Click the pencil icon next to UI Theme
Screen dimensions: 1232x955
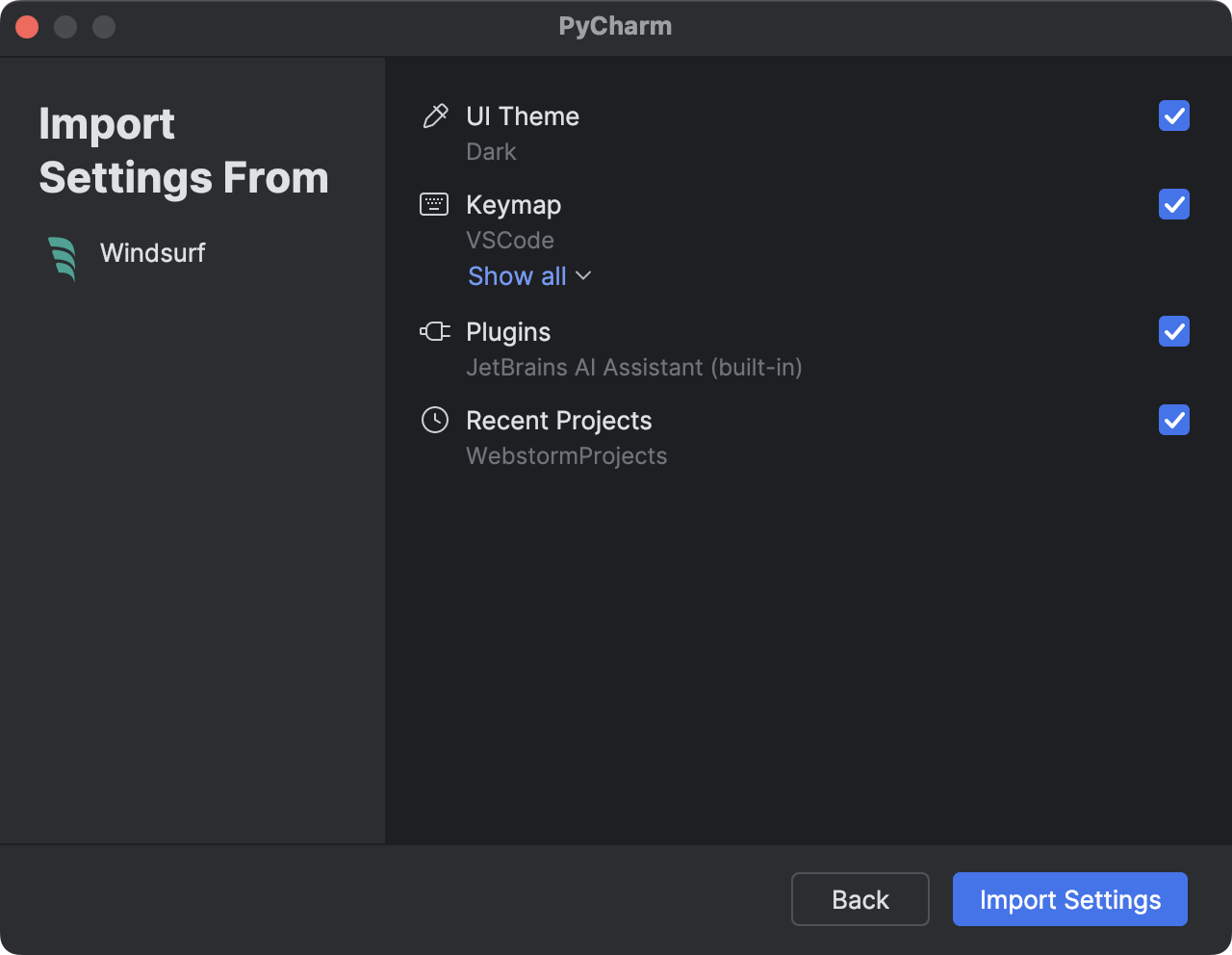[x=435, y=116]
